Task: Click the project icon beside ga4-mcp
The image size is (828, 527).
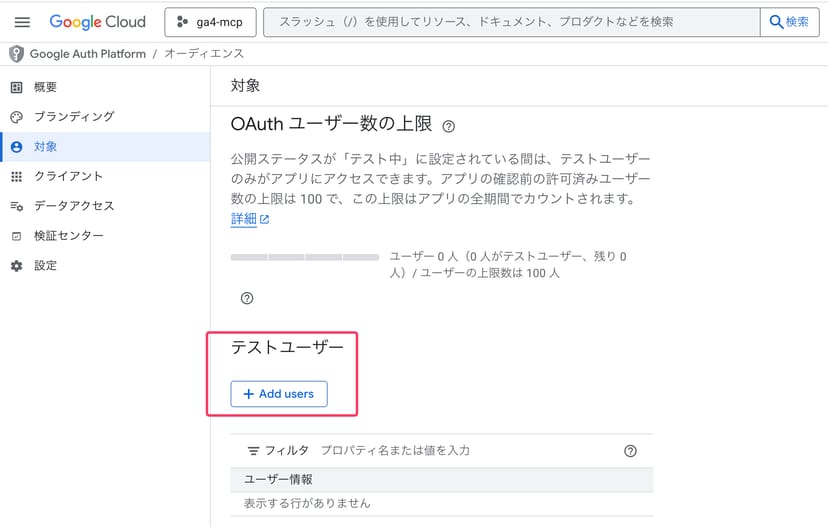Action: (x=182, y=22)
